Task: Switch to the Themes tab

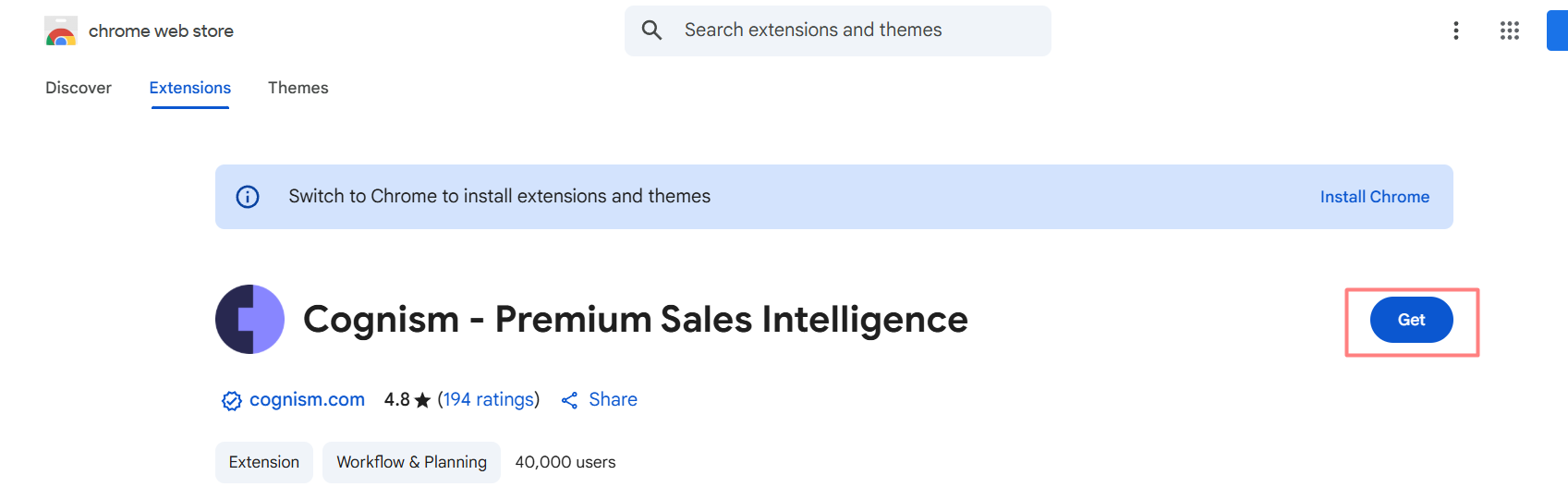Action: pyautogui.click(x=298, y=88)
